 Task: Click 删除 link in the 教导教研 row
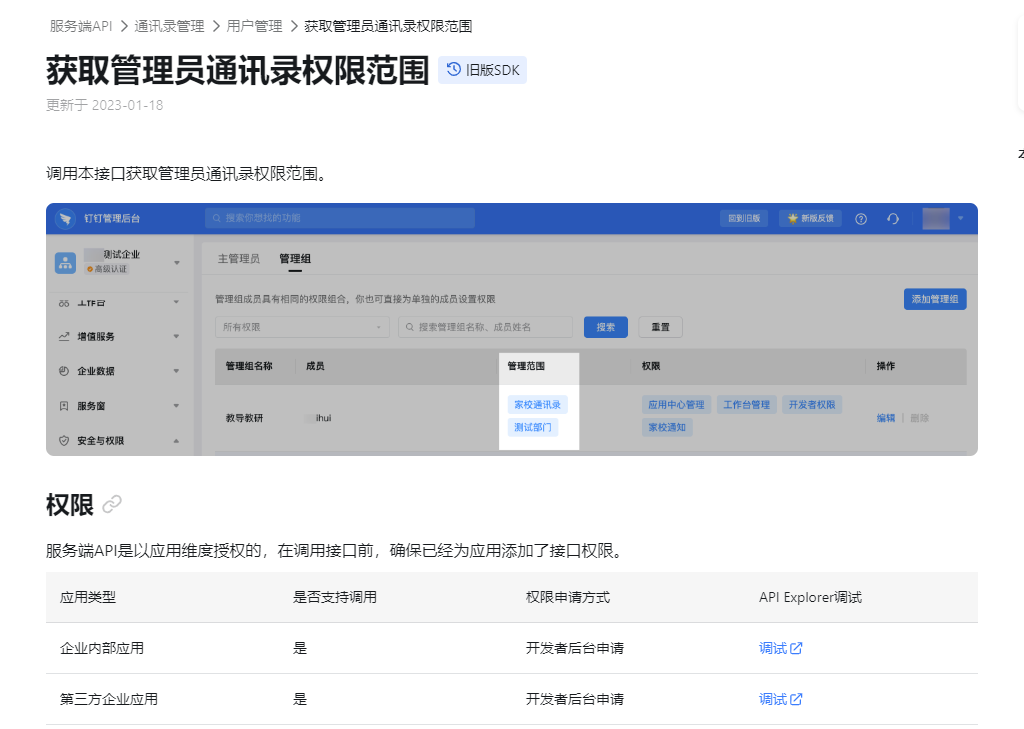920,418
